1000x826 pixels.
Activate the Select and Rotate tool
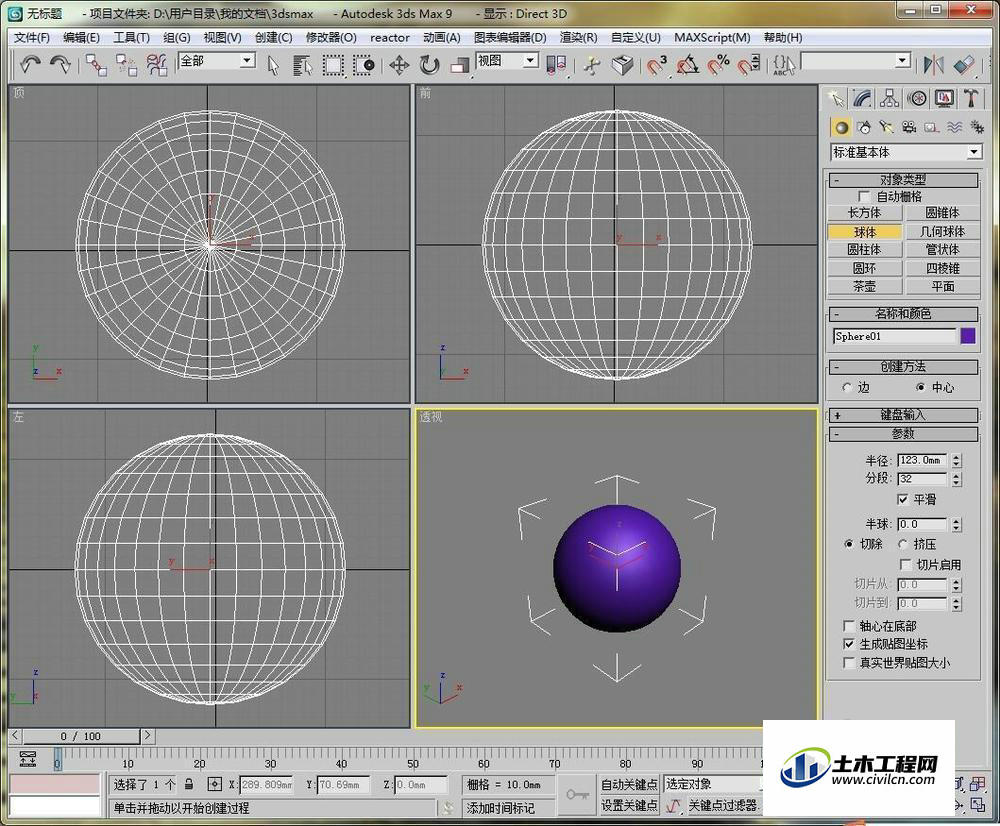coord(429,65)
